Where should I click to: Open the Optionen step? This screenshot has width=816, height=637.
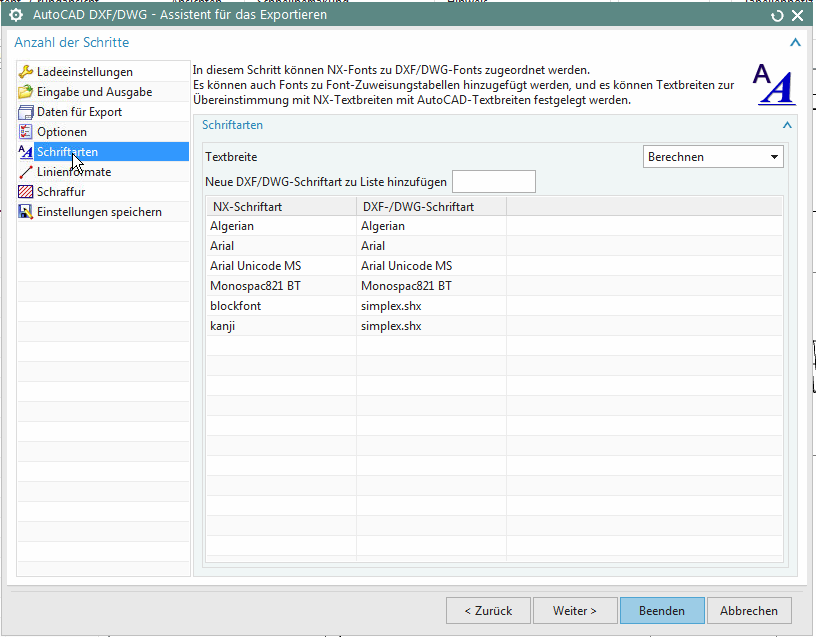click(x=62, y=132)
